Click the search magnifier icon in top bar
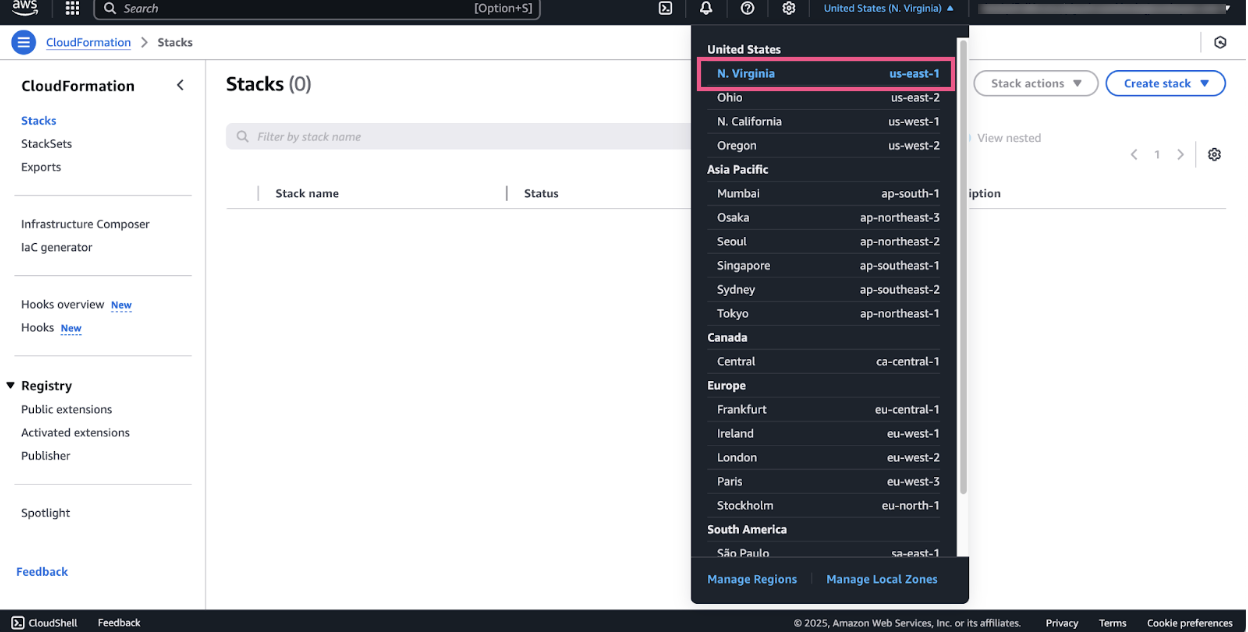This screenshot has height=632, width=1248. 110,8
